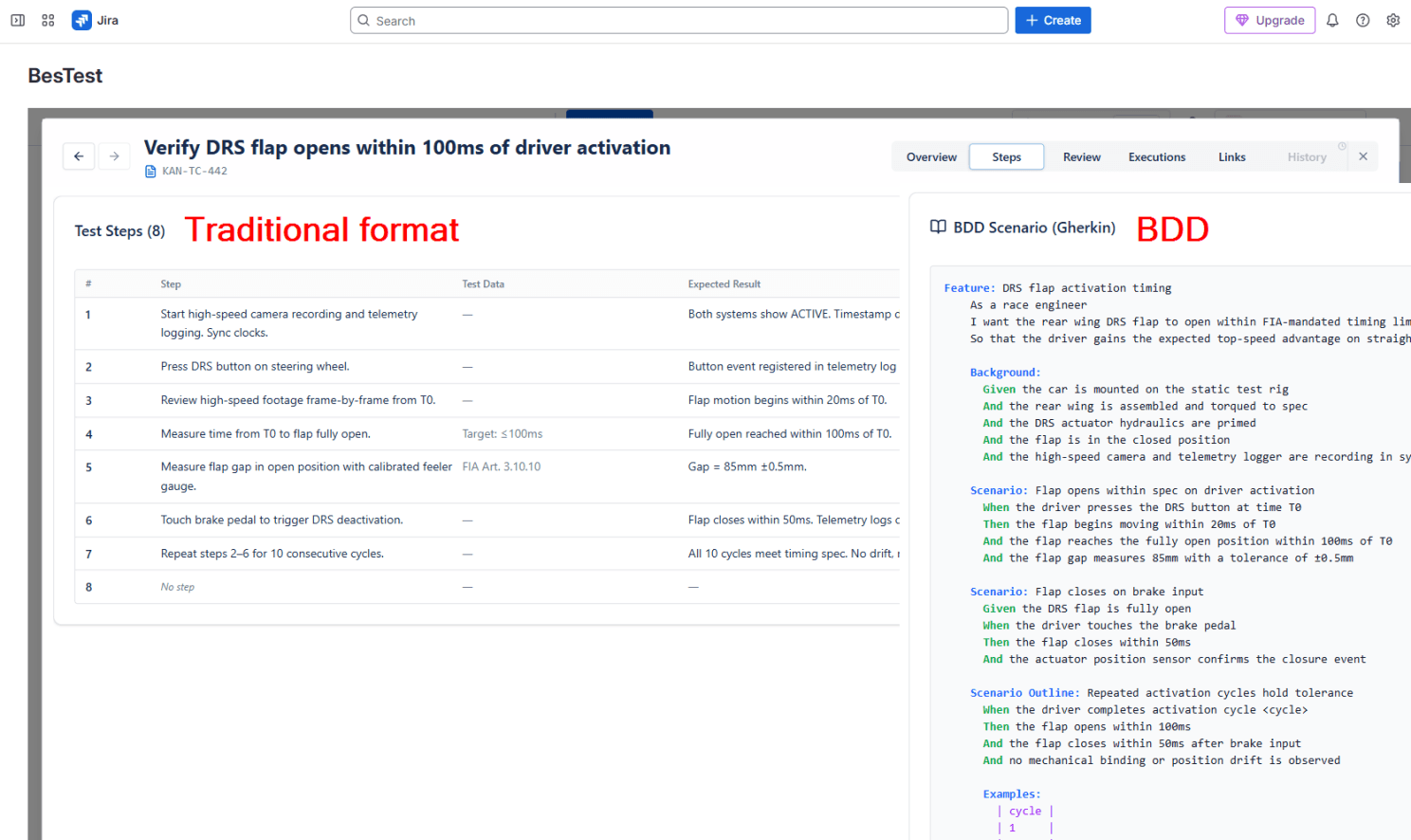Viewport: 1411px width, 840px height.
Task: Open the app switcher grid icon
Action: click(x=48, y=20)
